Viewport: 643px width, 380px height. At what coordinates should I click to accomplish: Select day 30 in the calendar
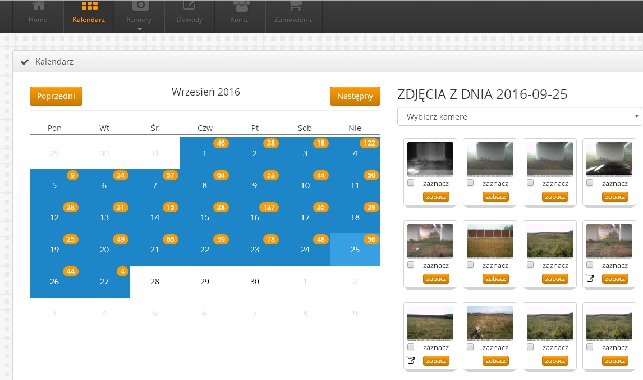tap(255, 281)
